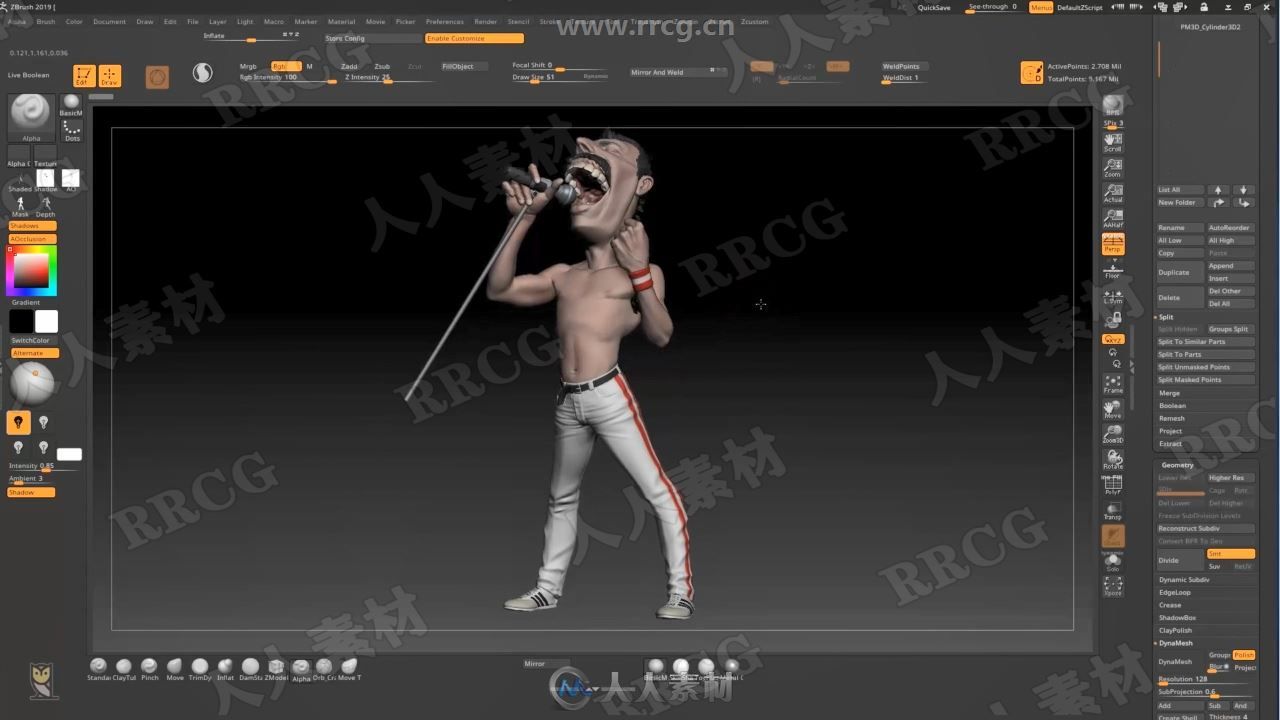Expand the Geometry palette section
Screen dimensions: 1280x720
click(1177, 465)
